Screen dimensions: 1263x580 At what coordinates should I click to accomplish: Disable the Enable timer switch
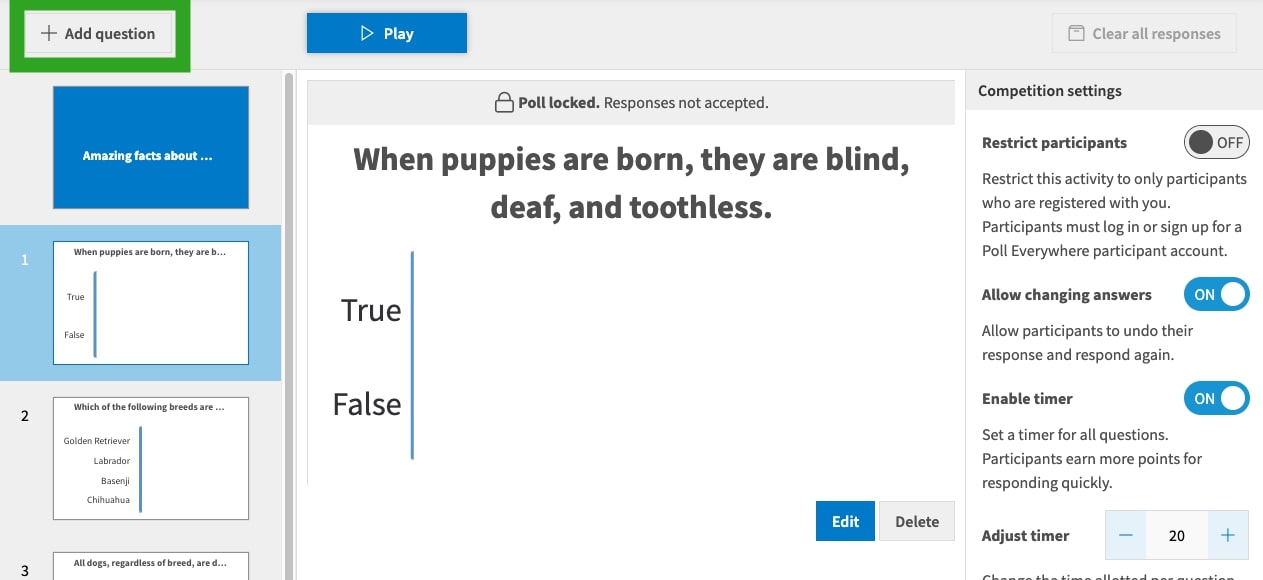point(1216,398)
